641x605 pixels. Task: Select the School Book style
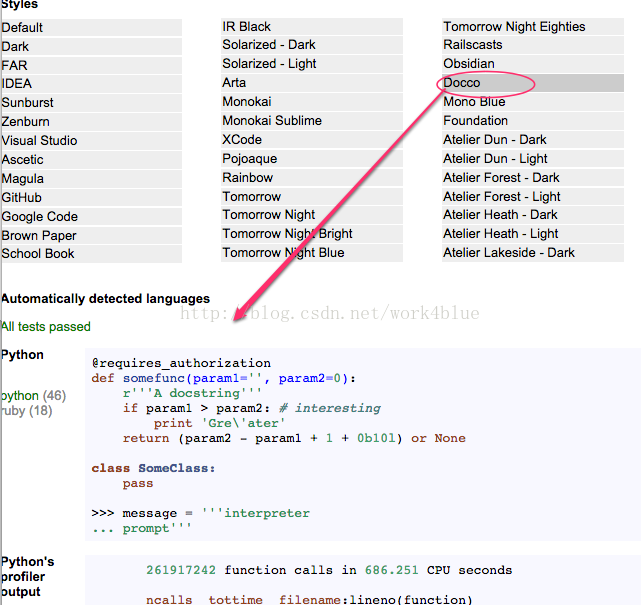[92, 253]
